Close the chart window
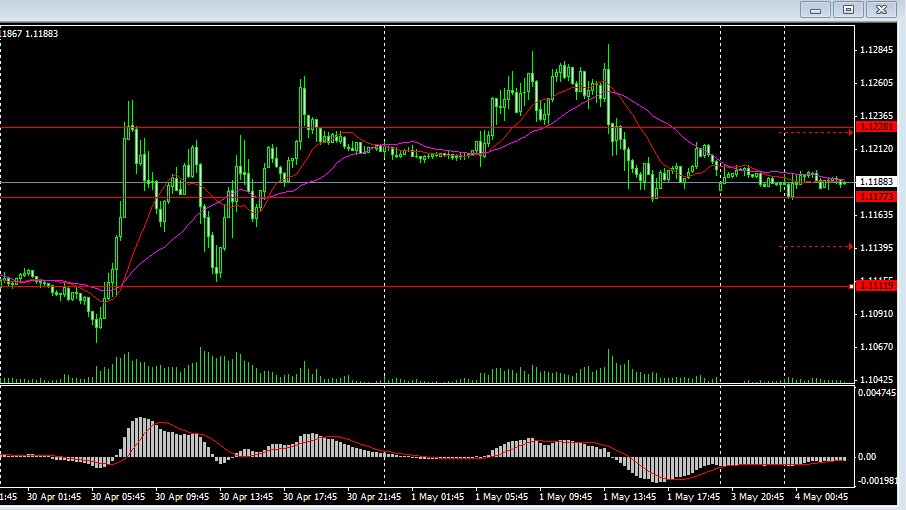 (x=881, y=9)
